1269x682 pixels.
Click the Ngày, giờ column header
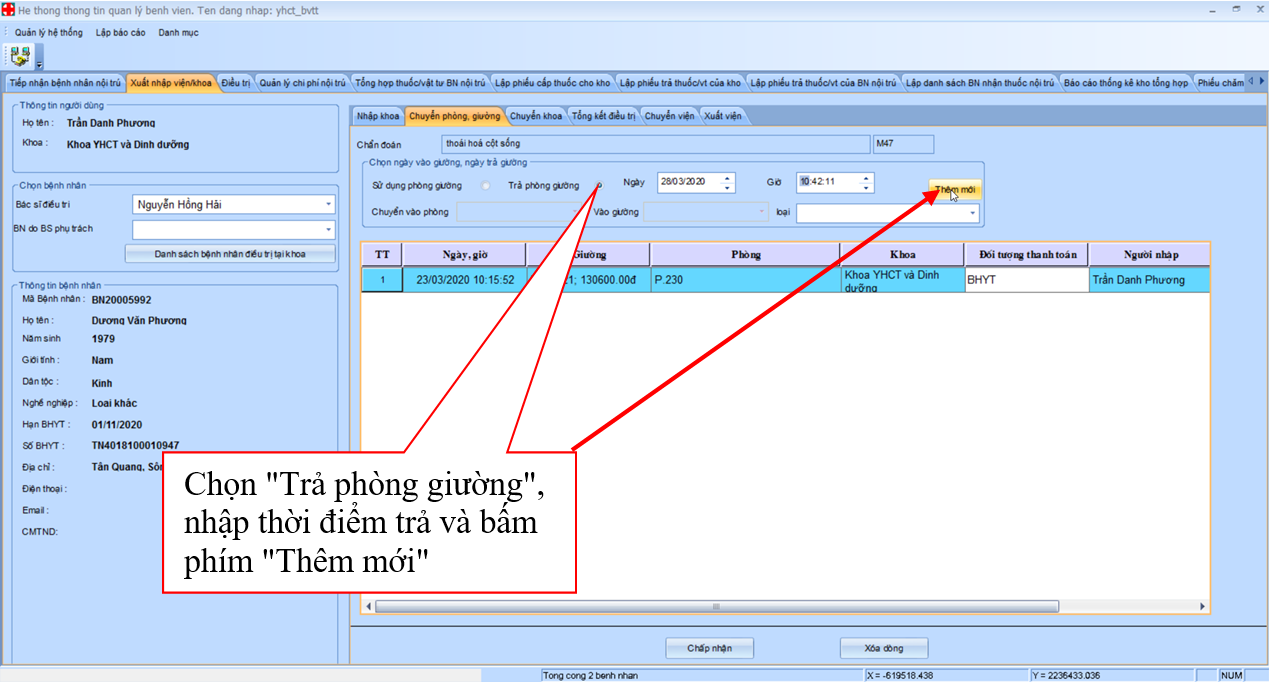464,254
